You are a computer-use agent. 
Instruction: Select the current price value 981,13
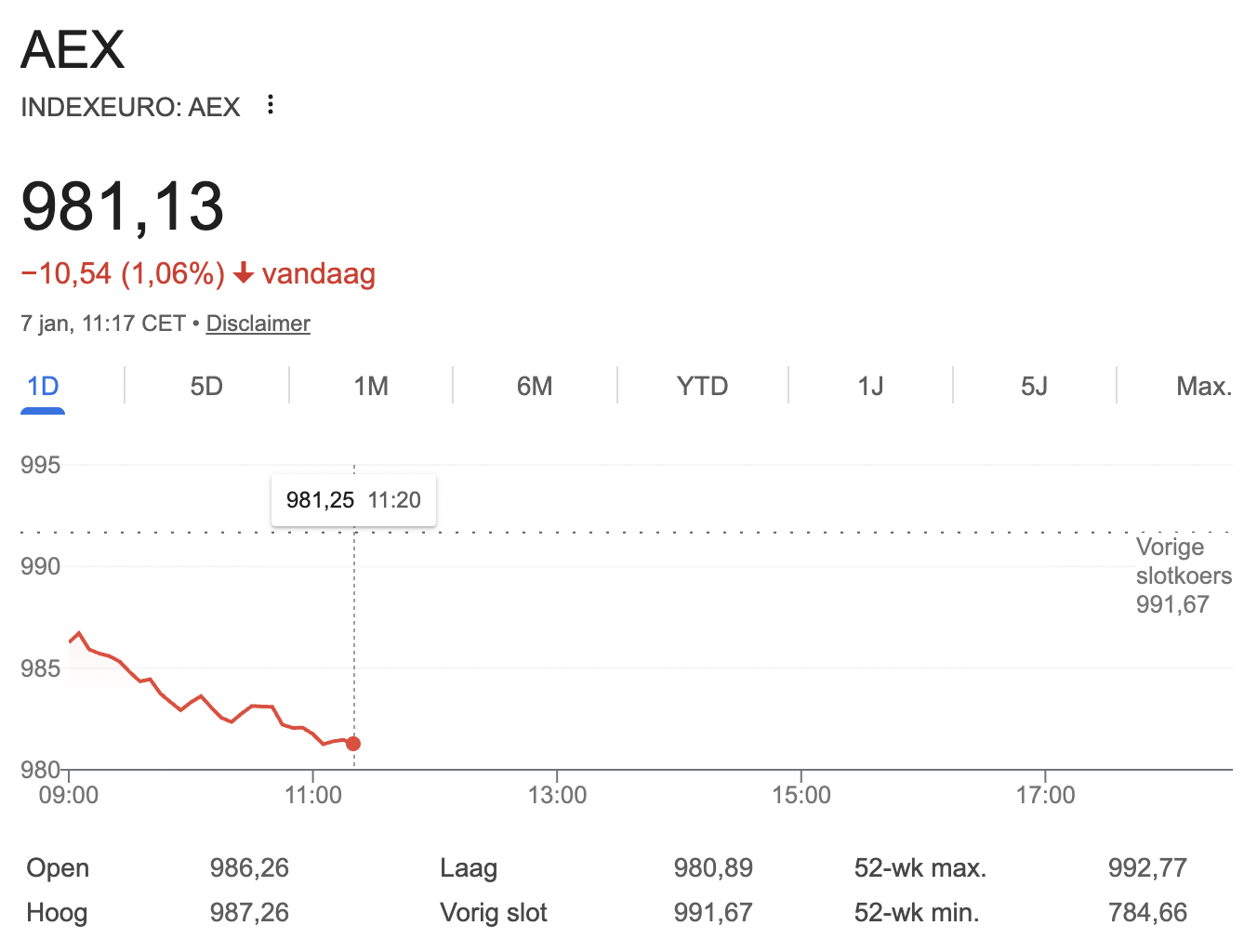[x=124, y=206]
